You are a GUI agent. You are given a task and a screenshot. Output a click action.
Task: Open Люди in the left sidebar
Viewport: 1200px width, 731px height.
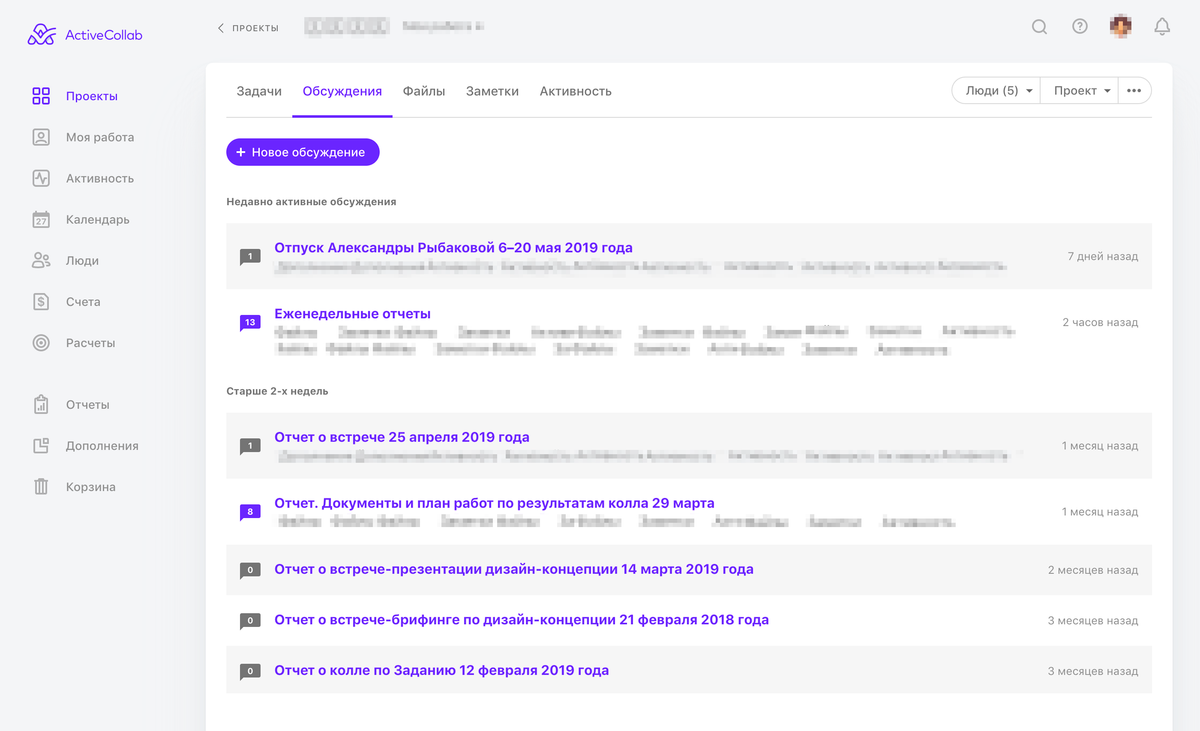coord(65,260)
